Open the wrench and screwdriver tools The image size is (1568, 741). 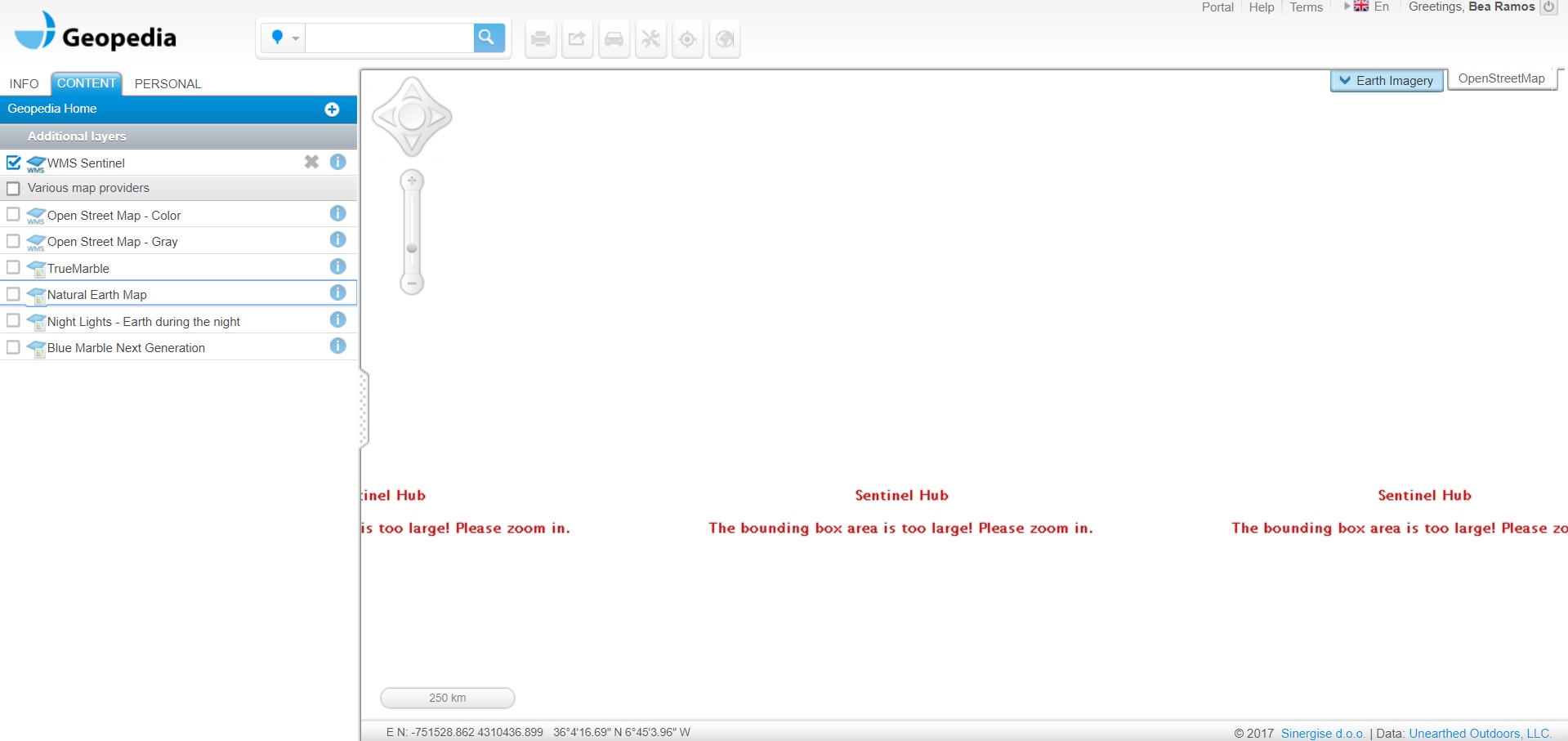(x=650, y=39)
